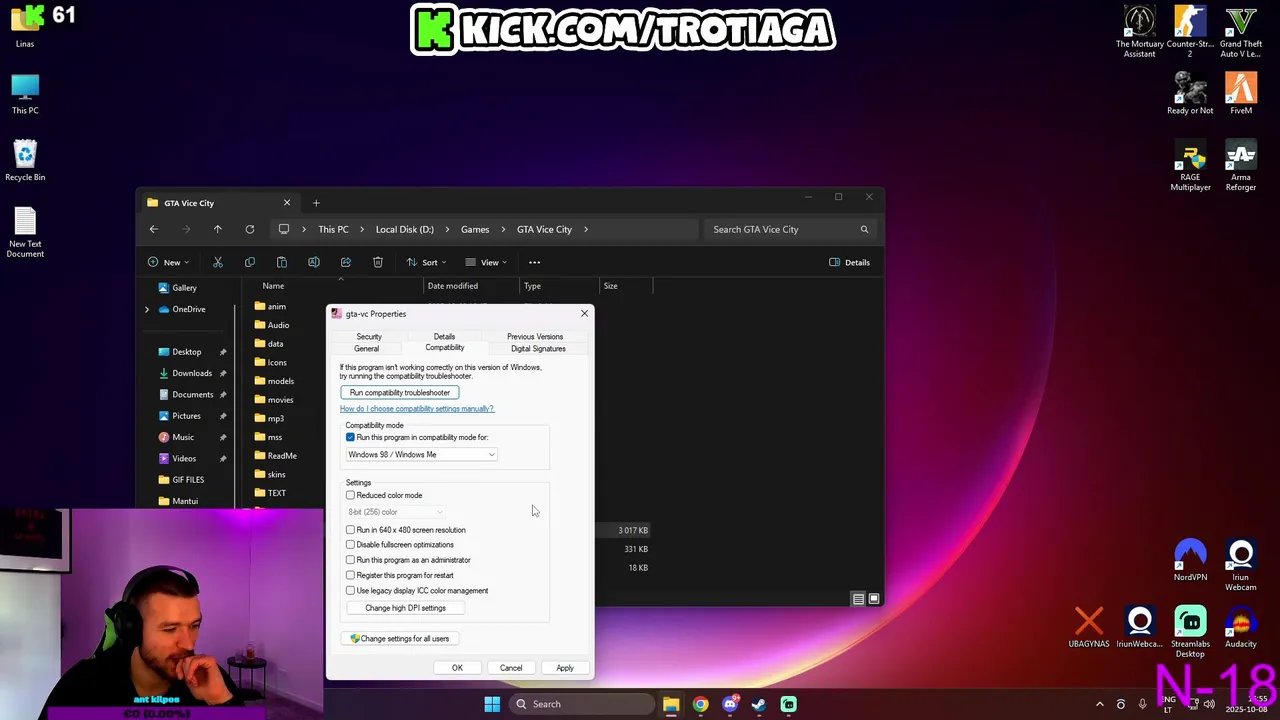Open NordVPN desktop shortcut
Viewport: 1280px width, 720px height.
[1190, 561]
